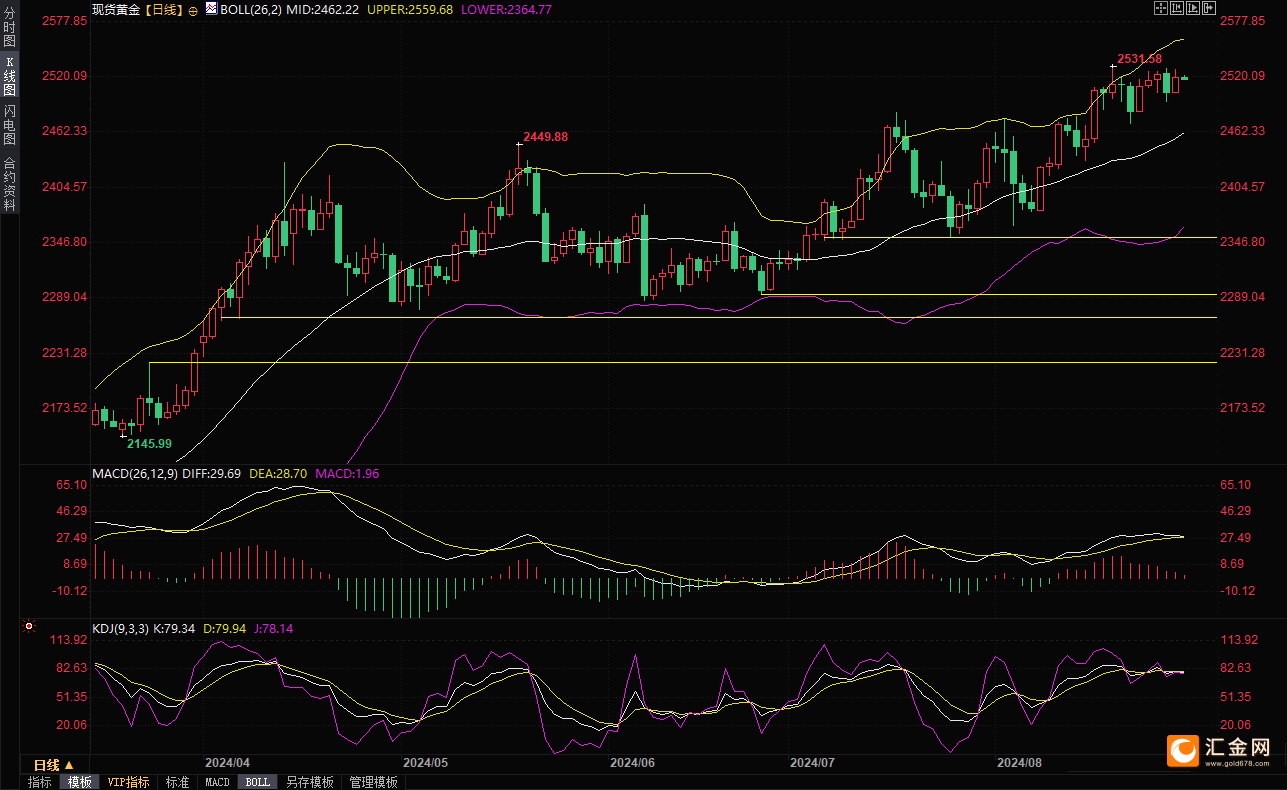
Task: Click the chart replay play icon
Action: [x=1193, y=8]
